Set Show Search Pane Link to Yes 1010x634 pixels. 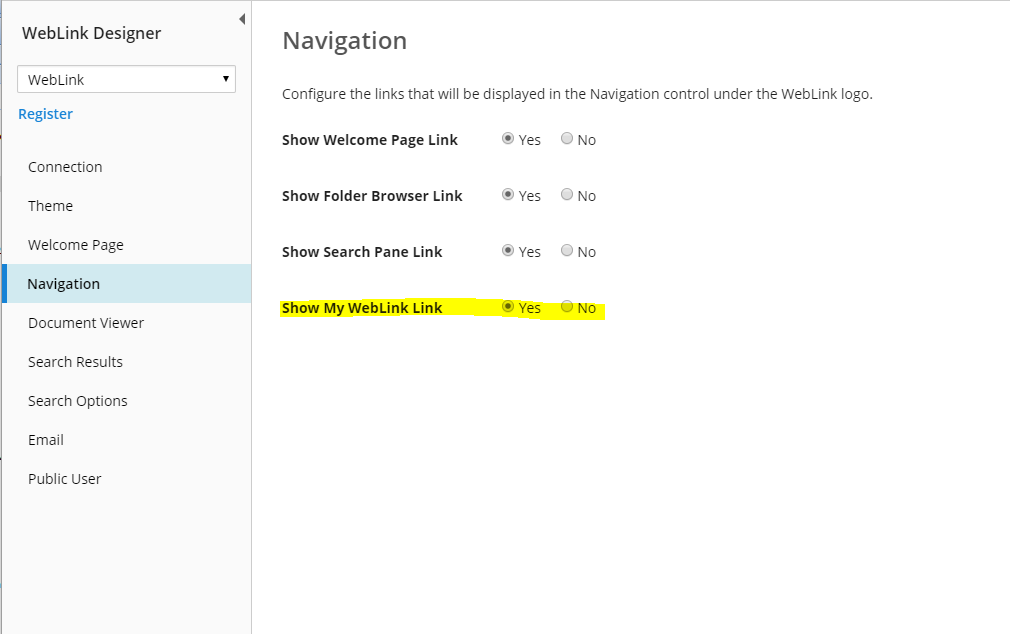pyautogui.click(x=508, y=251)
